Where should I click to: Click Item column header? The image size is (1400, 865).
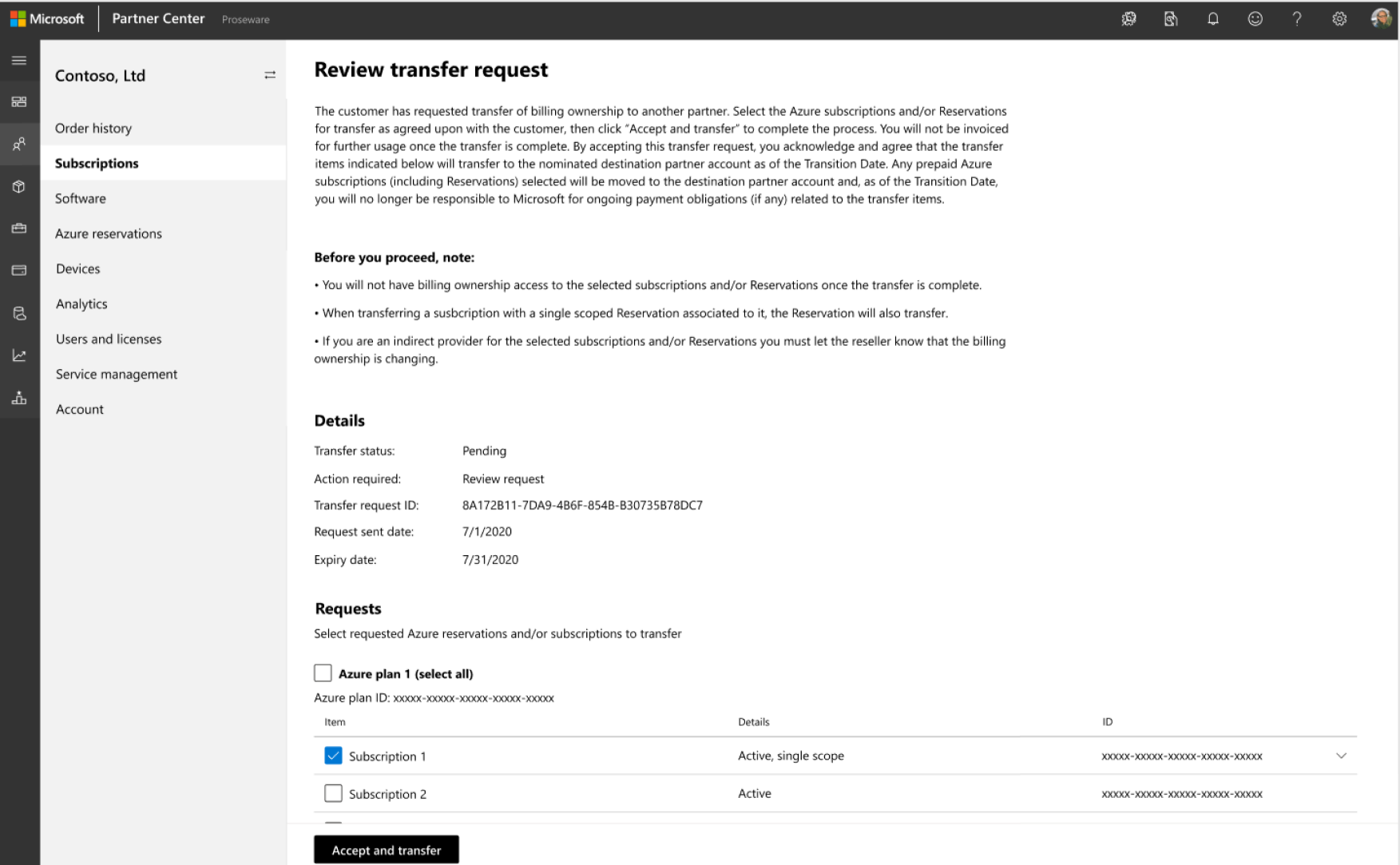pyautogui.click(x=335, y=722)
